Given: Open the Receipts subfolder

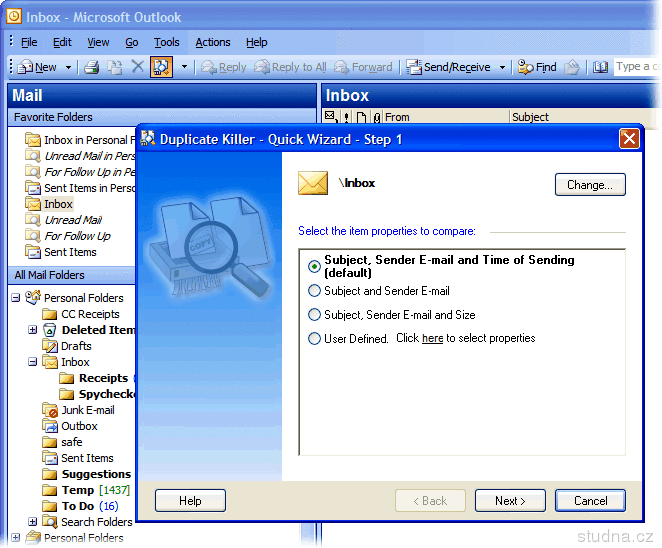Looking at the screenshot, I should (x=94, y=378).
